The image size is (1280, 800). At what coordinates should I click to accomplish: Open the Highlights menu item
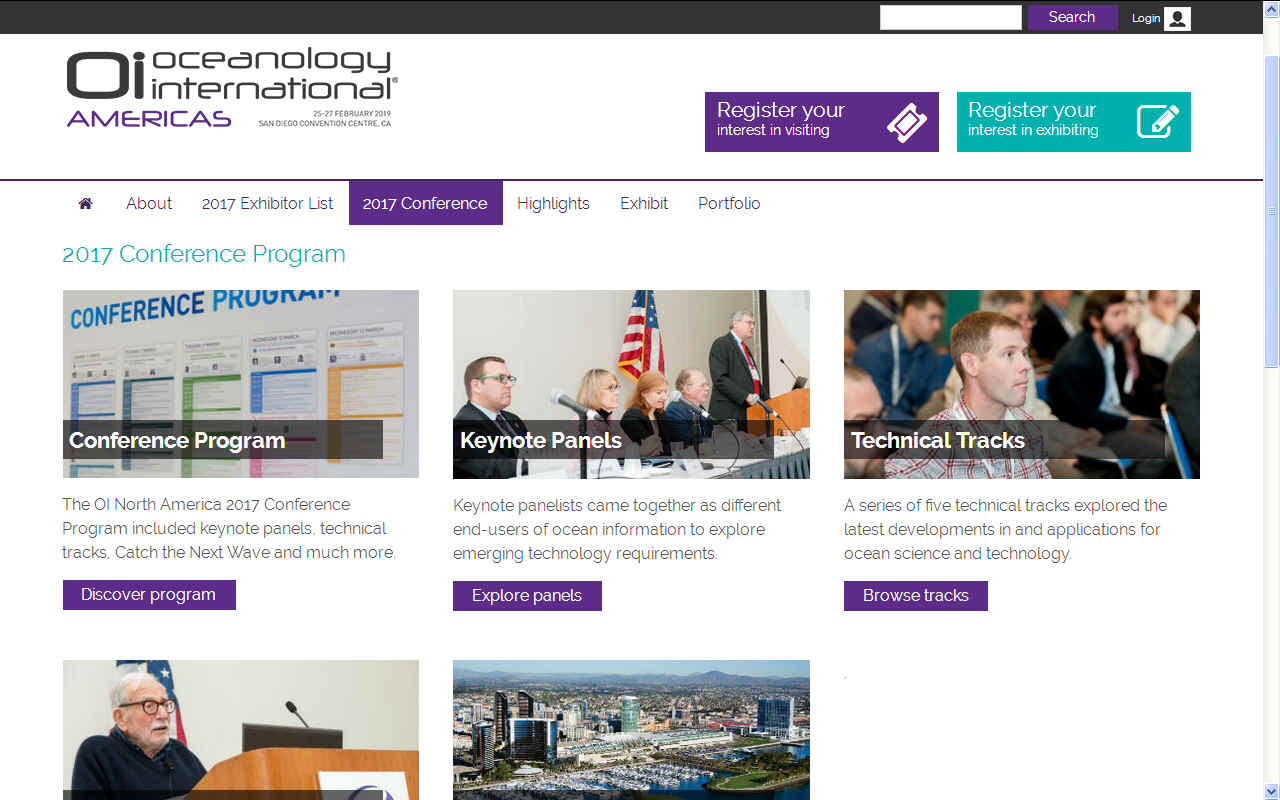coord(553,203)
